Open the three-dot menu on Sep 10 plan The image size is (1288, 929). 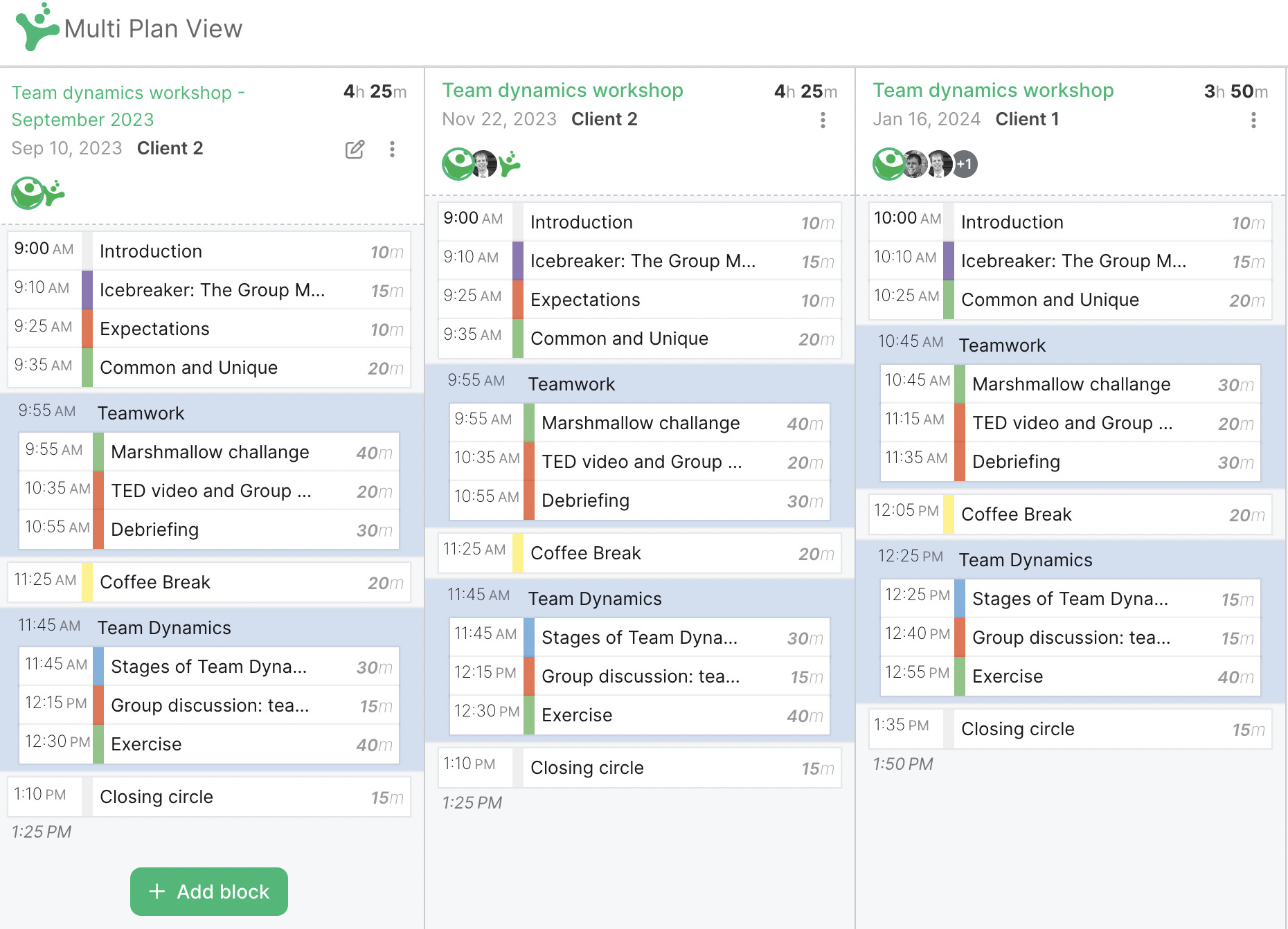click(x=393, y=149)
